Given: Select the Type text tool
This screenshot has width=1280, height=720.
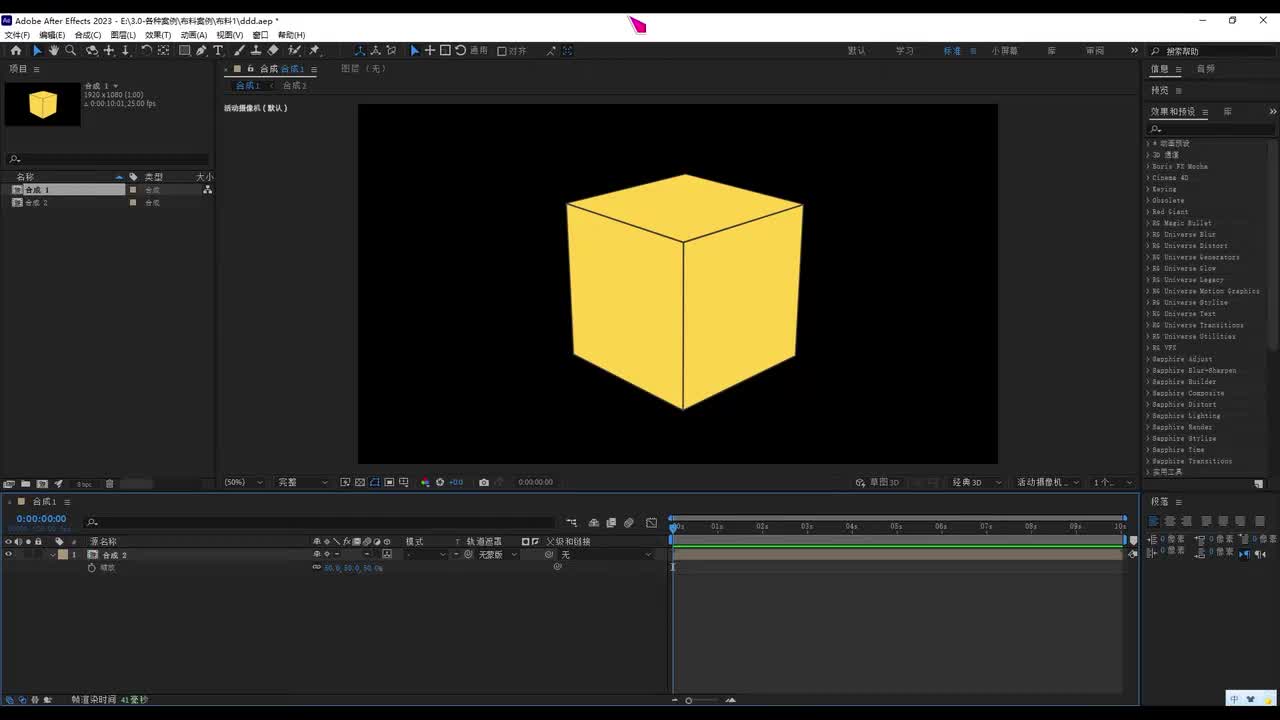Looking at the screenshot, I should point(218,50).
